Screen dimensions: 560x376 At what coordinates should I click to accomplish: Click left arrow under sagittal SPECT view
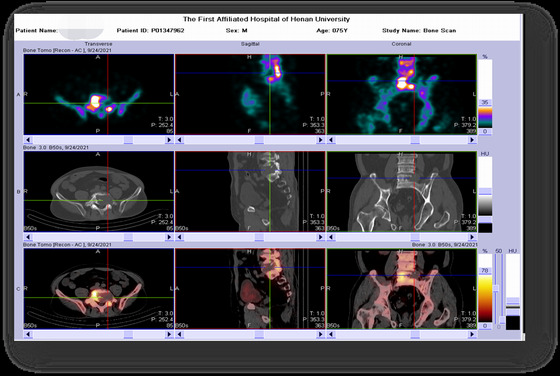(x=180, y=140)
